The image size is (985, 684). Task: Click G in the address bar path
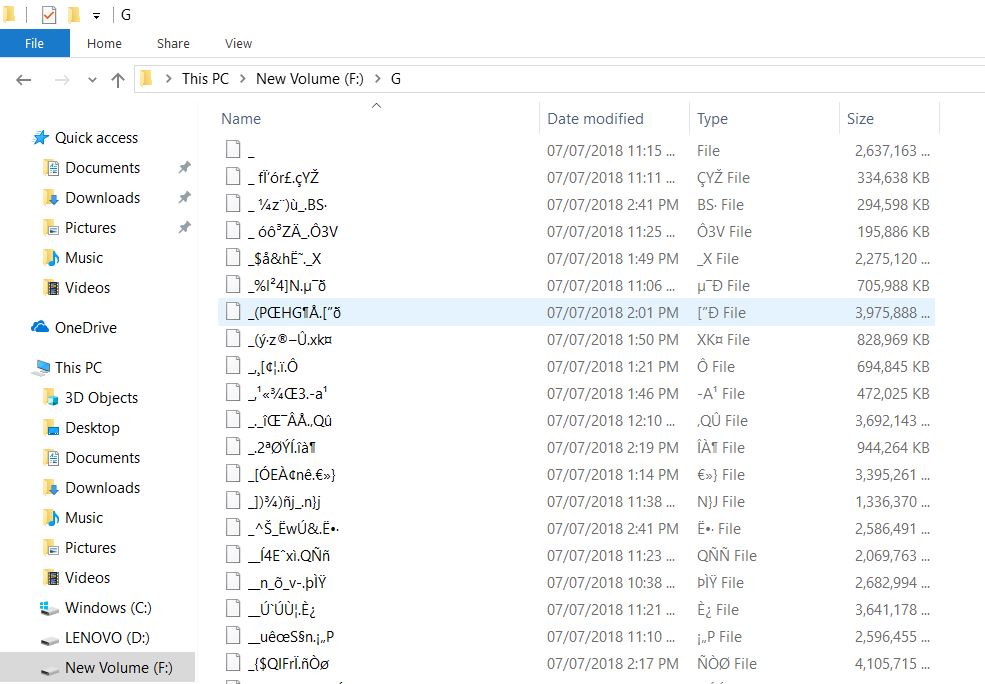click(396, 79)
